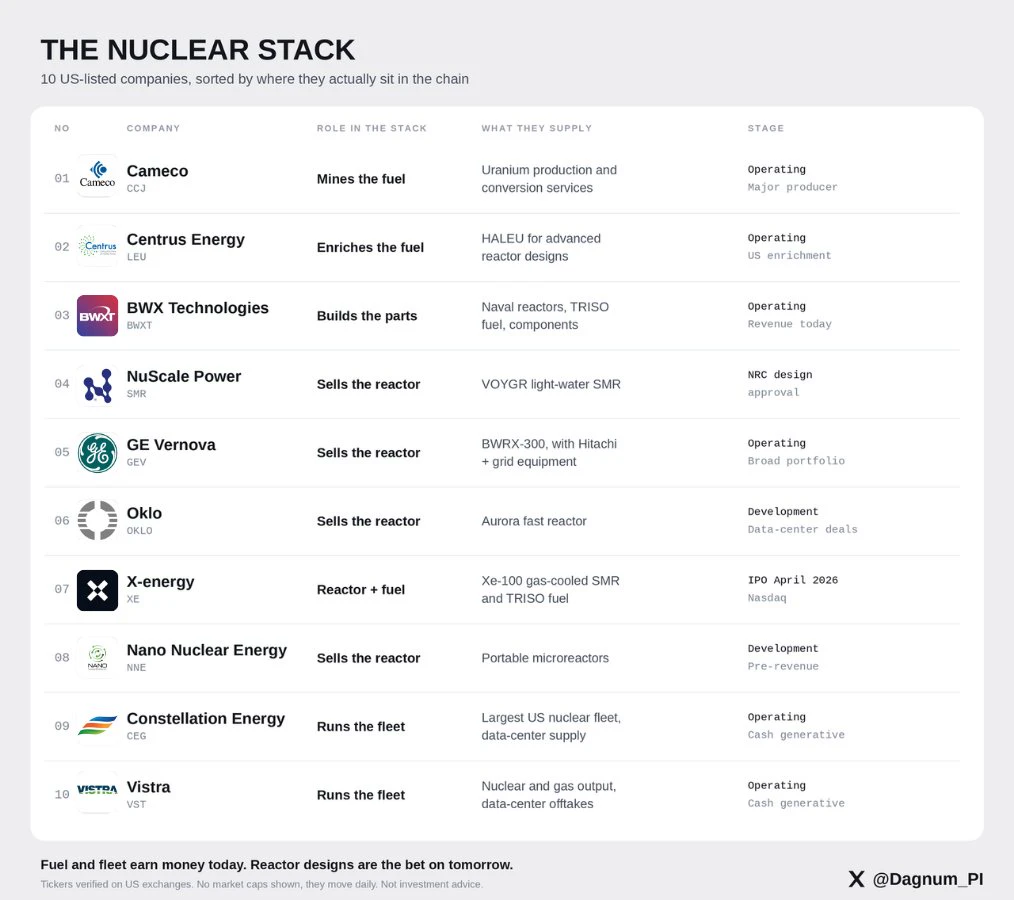Viewport: 1014px width, 900px height.
Task: Select the NuScale Power company name
Action: pyautogui.click(x=184, y=376)
